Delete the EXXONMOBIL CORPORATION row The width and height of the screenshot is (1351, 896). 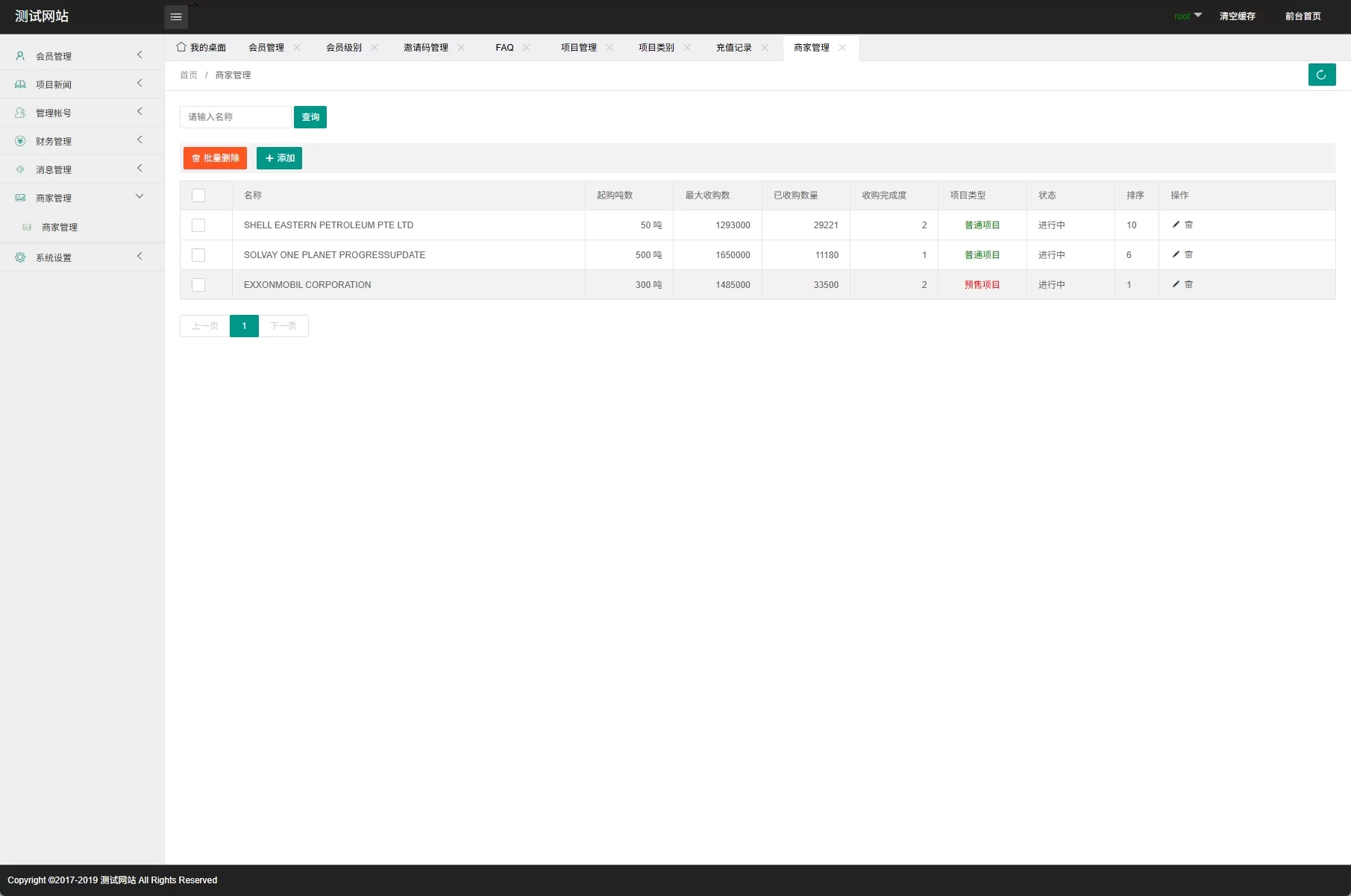(1189, 284)
